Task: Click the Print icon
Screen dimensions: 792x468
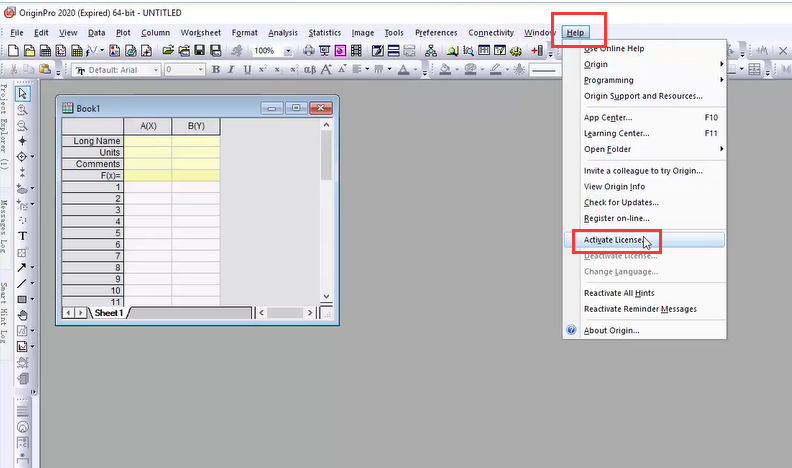Action: click(x=309, y=50)
